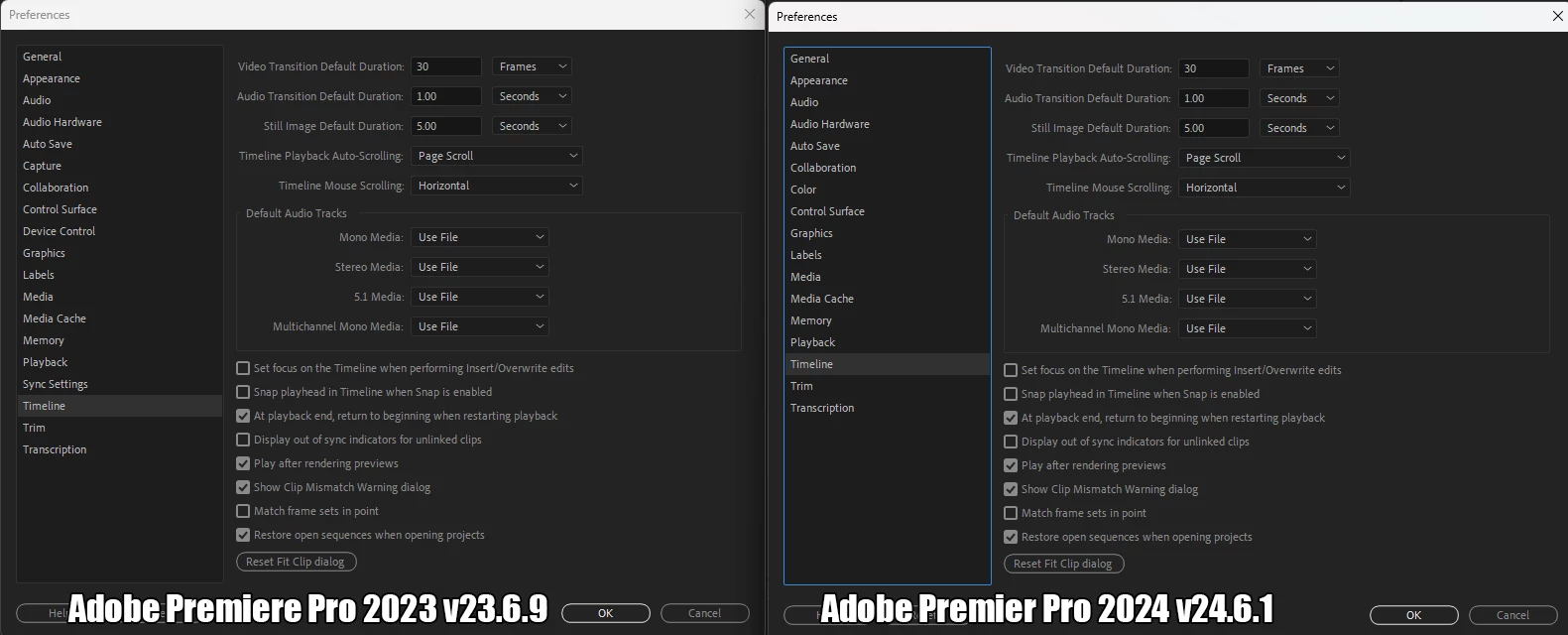Viewport: 1568px width, 635px height.
Task: Toggle Snap playhead in Timeline checkbox, left window
Action: pyautogui.click(x=243, y=392)
